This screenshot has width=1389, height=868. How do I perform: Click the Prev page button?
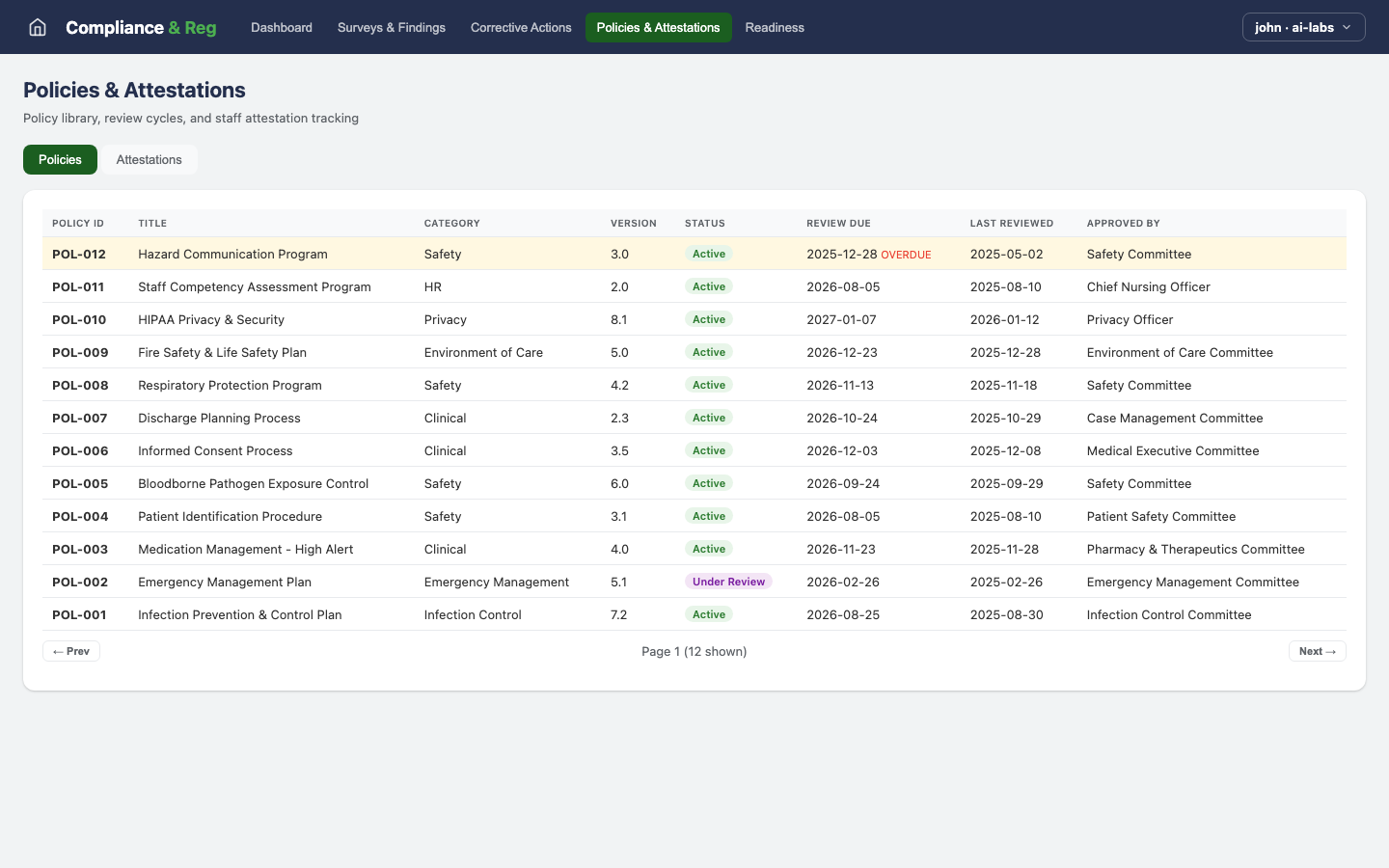tap(71, 651)
